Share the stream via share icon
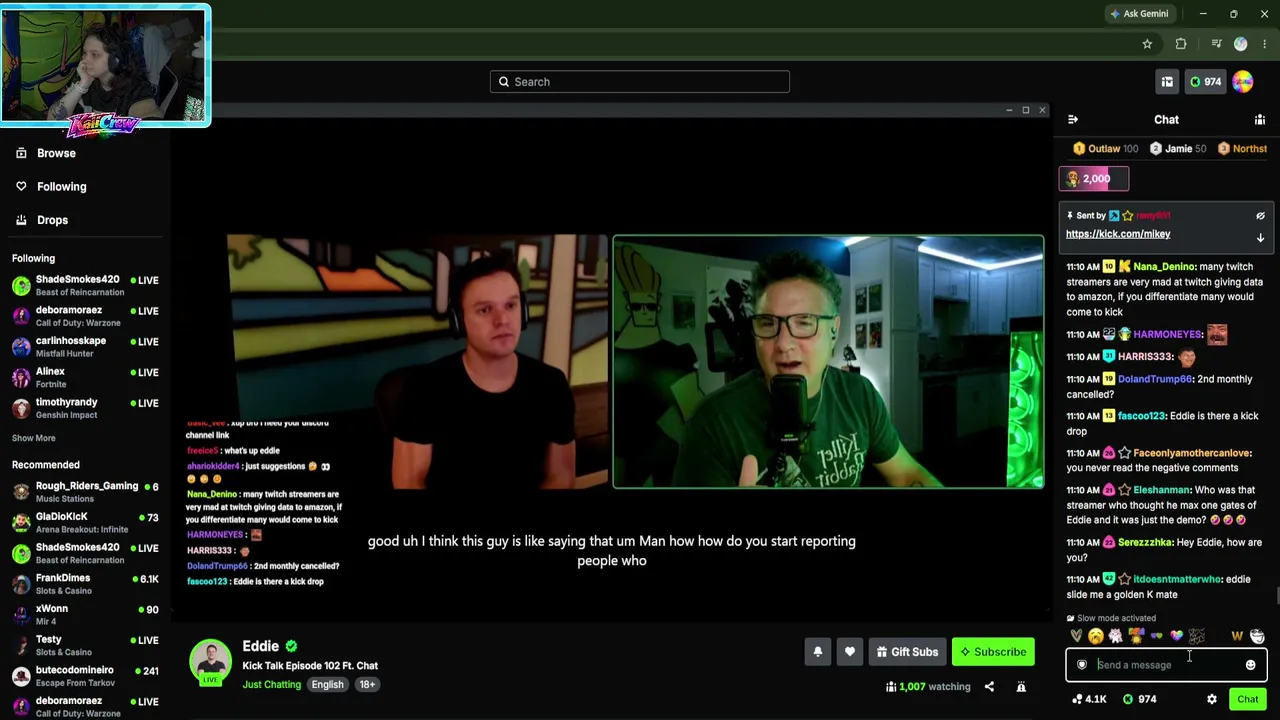This screenshot has height=720, width=1280. pyautogui.click(x=989, y=687)
